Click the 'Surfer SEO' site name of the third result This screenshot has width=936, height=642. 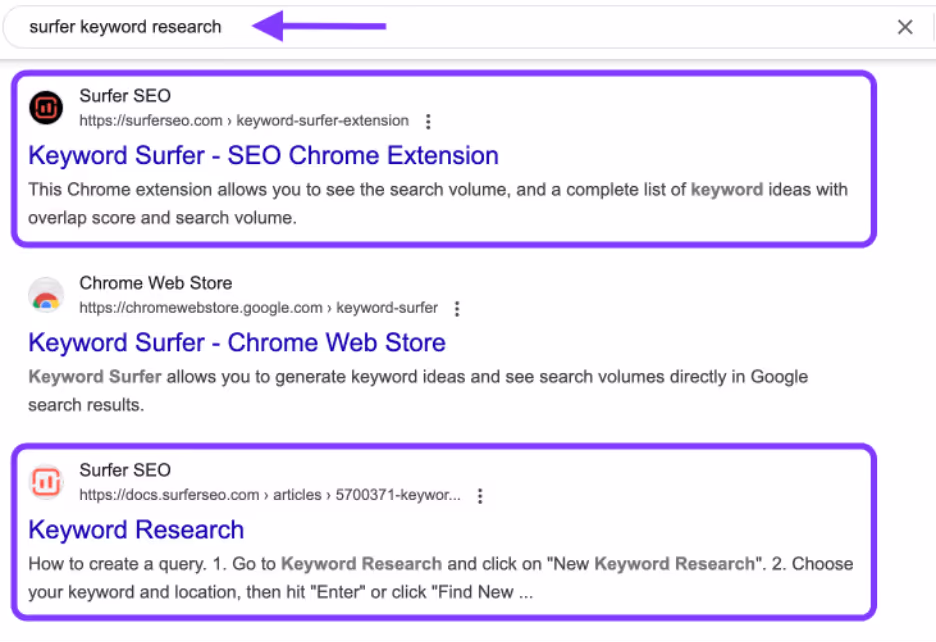(x=125, y=470)
